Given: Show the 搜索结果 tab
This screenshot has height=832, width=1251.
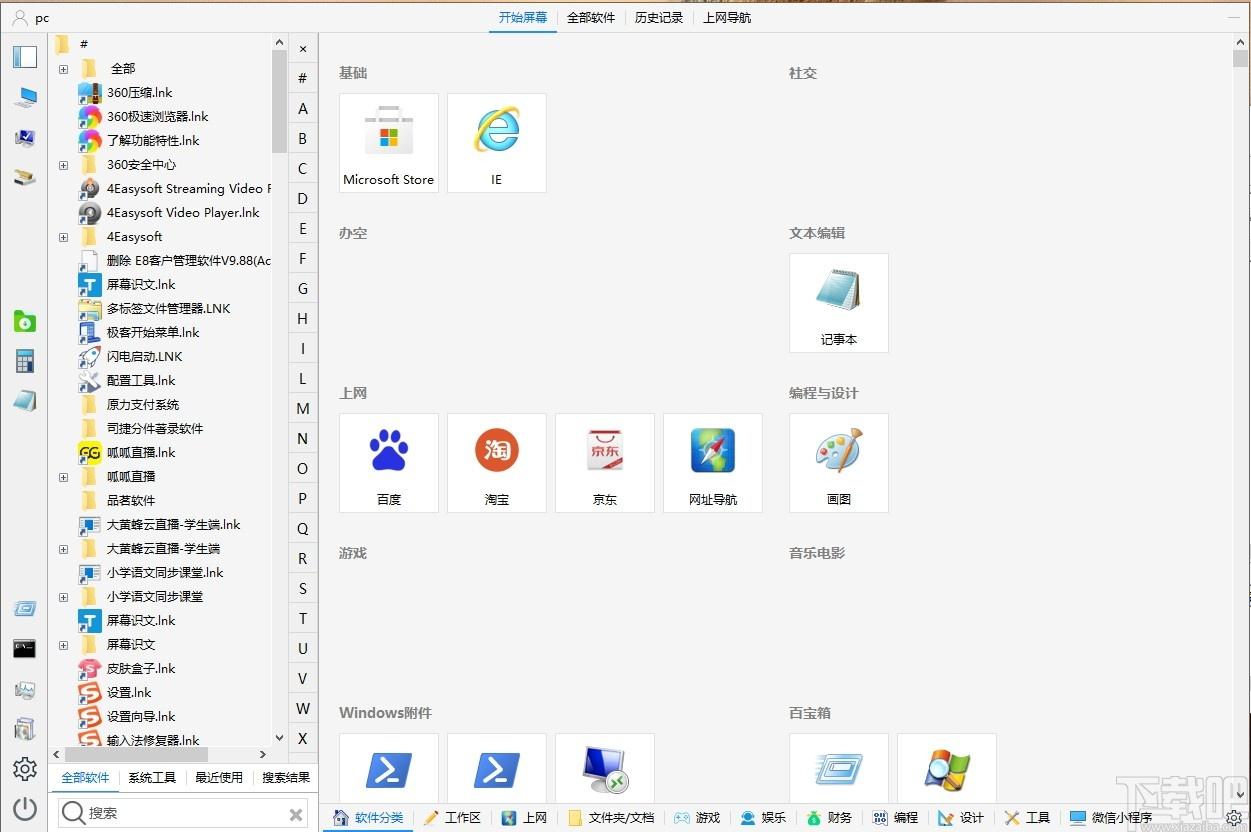Looking at the screenshot, I should coord(286,777).
